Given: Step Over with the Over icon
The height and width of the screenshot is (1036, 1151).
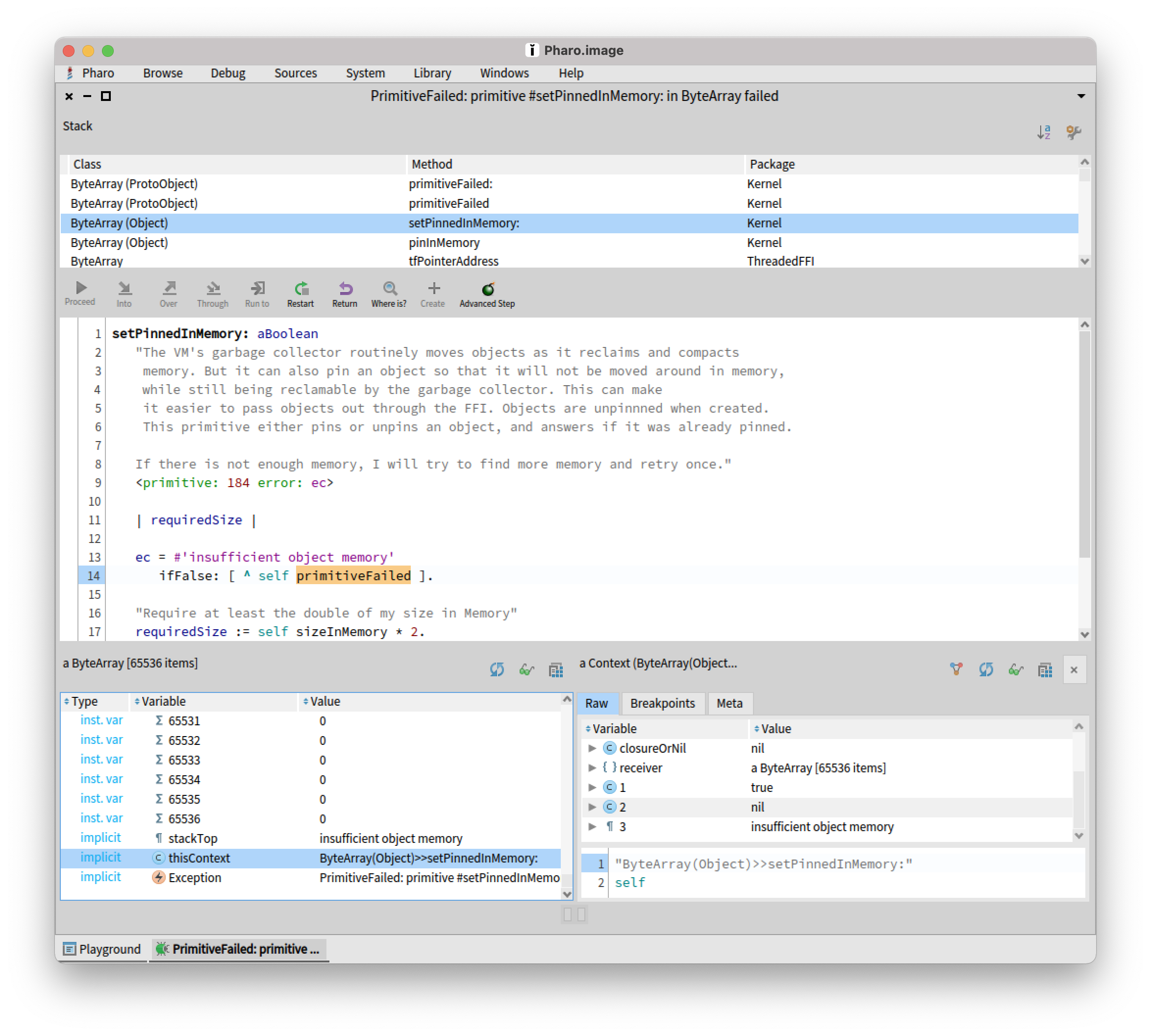Looking at the screenshot, I should [x=168, y=288].
